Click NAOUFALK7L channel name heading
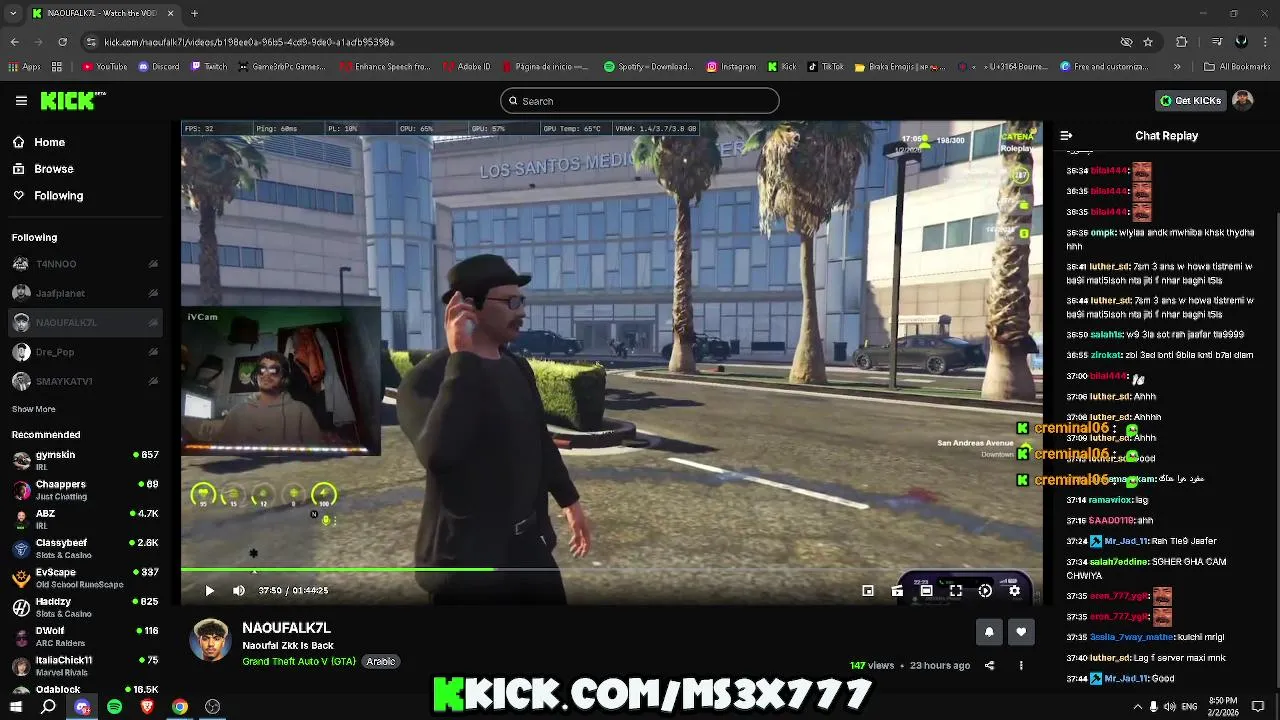This screenshot has width=1280, height=720. click(286, 628)
